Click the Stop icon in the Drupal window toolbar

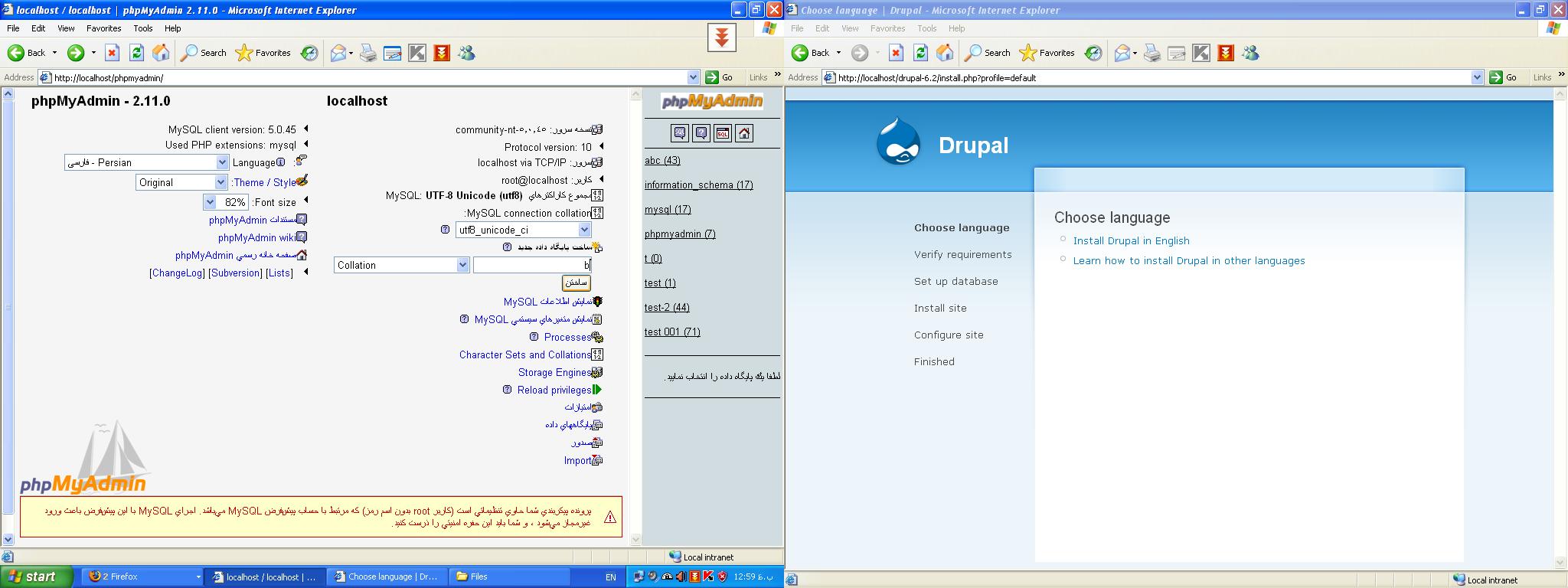click(x=896, y=53)
